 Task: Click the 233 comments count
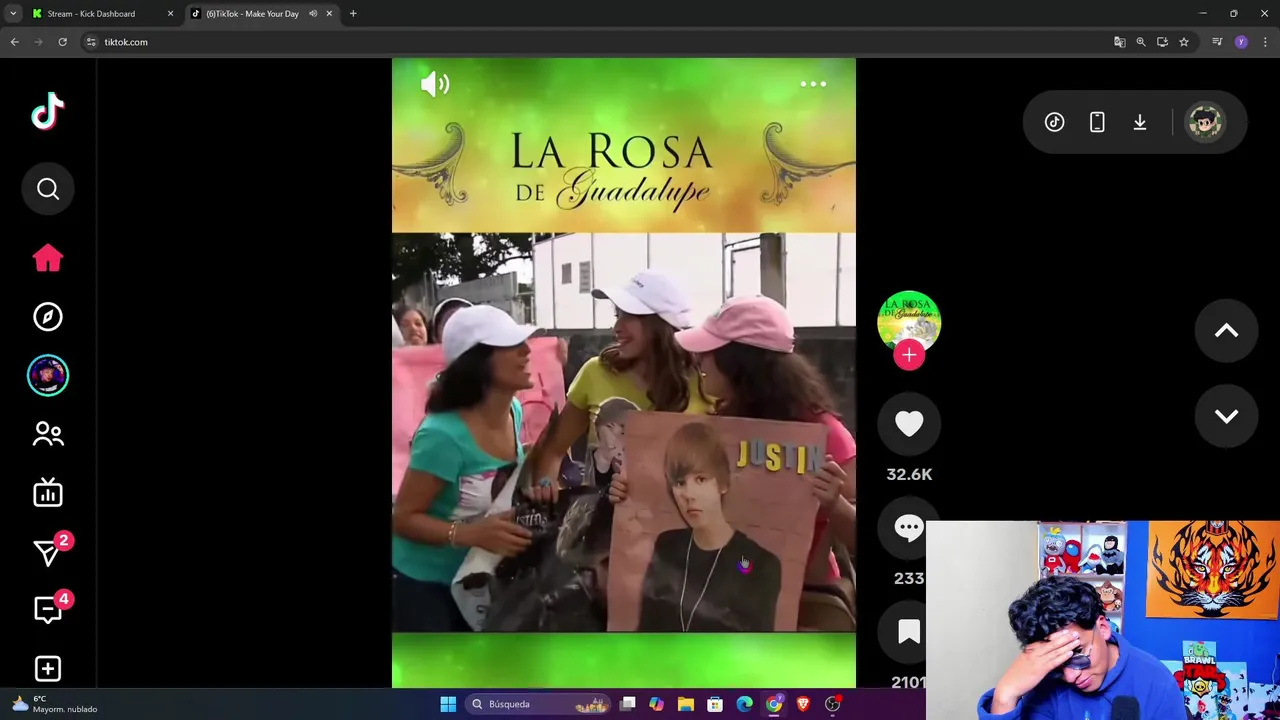click(909, 578)
